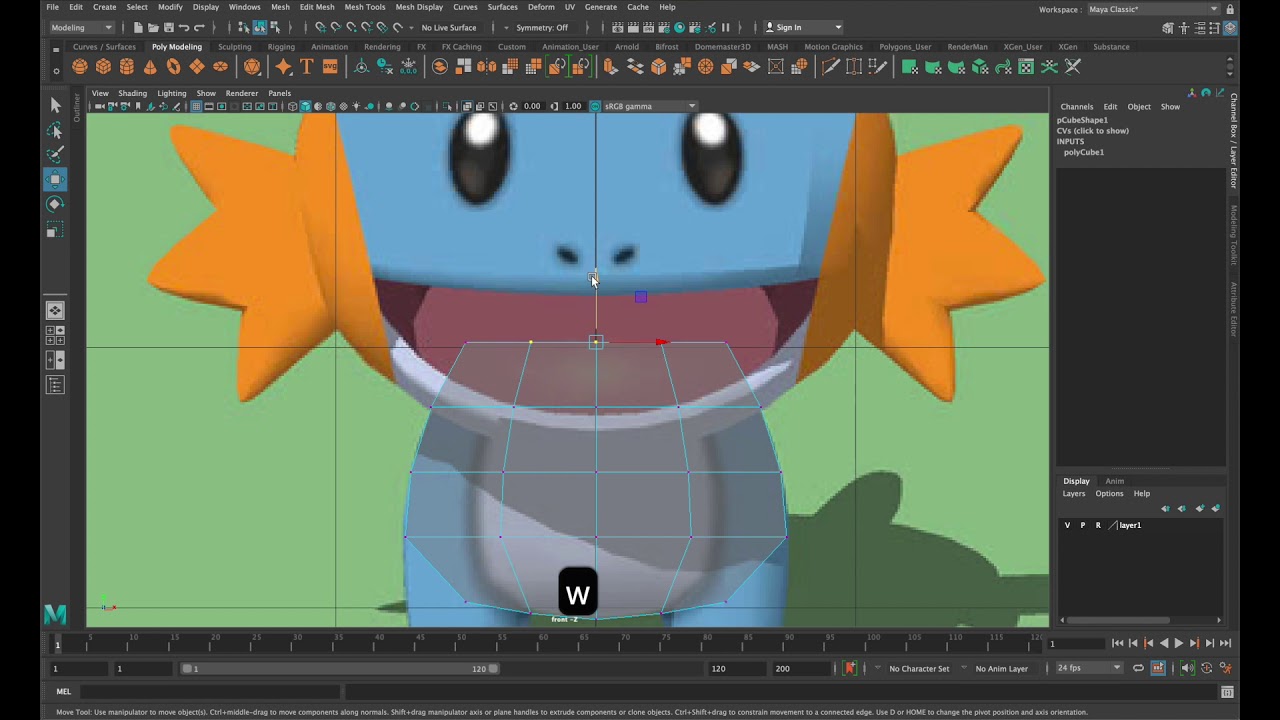Open the sRGB gamma view transform dropdown
The width and height of the screenshot is (1280, 720).
[650, 106]
